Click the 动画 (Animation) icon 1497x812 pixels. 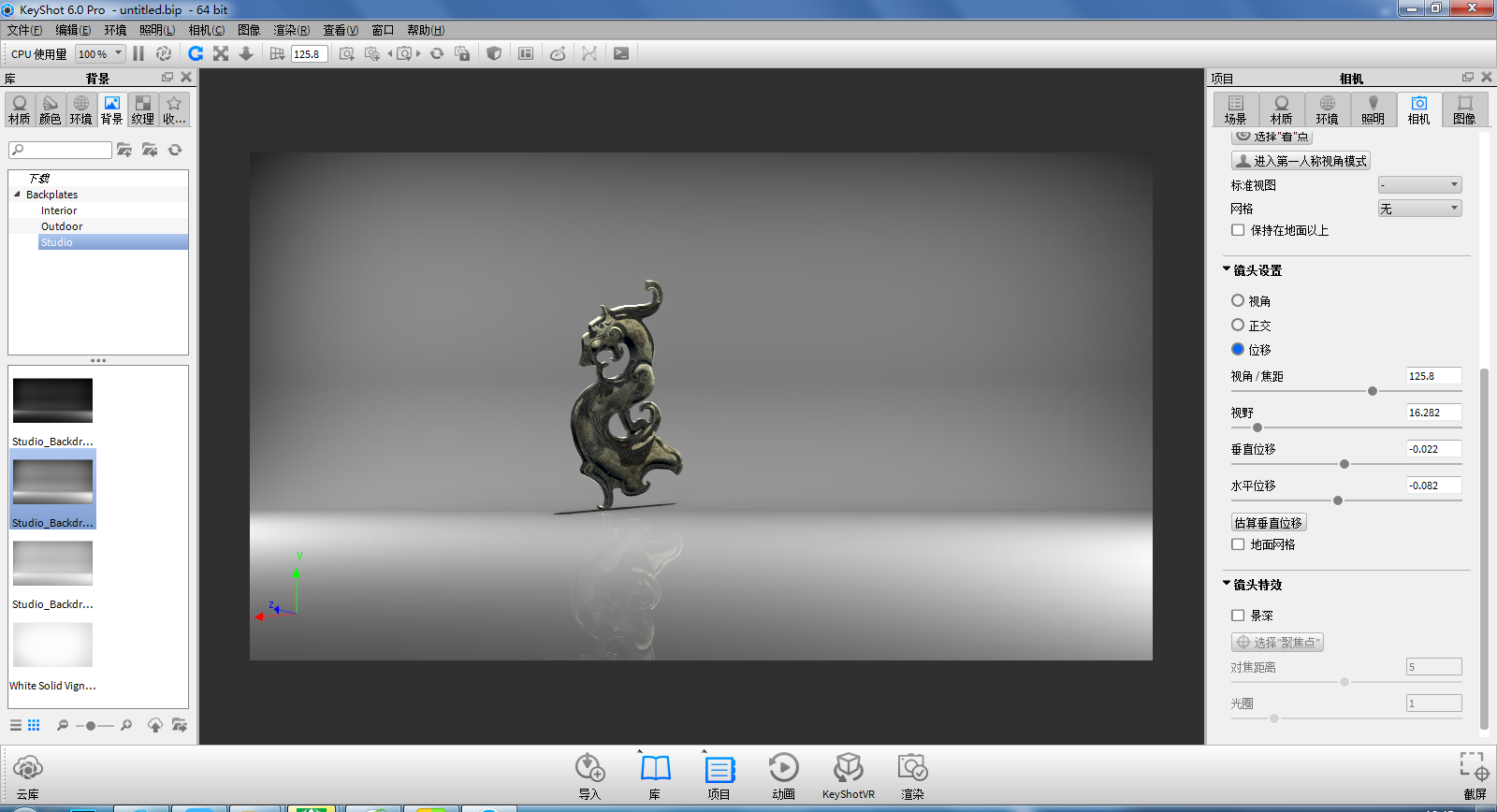pos(783,776)
